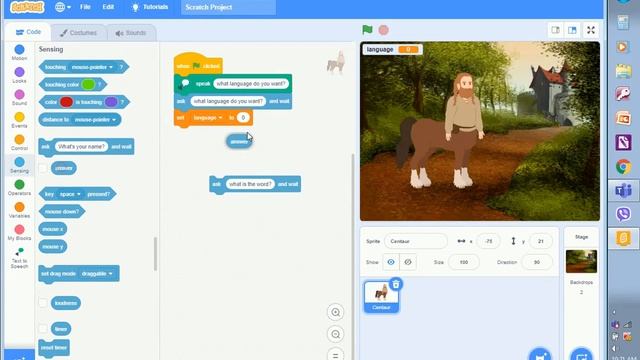Screen dimensions: 640x360
Task: Select the Sound block category
Action: [19, 98]
